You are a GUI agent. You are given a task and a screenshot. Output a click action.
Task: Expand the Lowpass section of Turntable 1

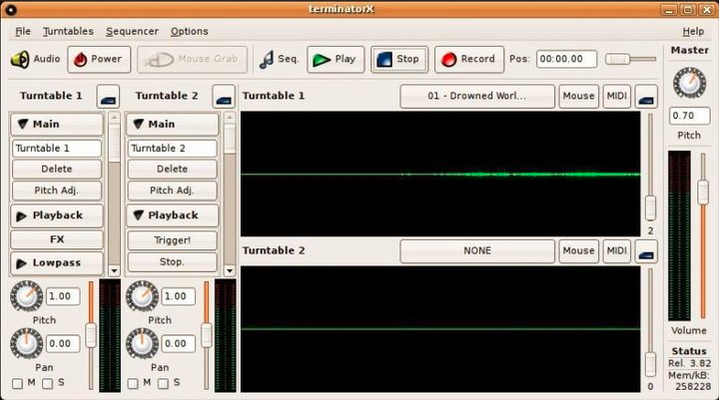click(x=57, y=263)
